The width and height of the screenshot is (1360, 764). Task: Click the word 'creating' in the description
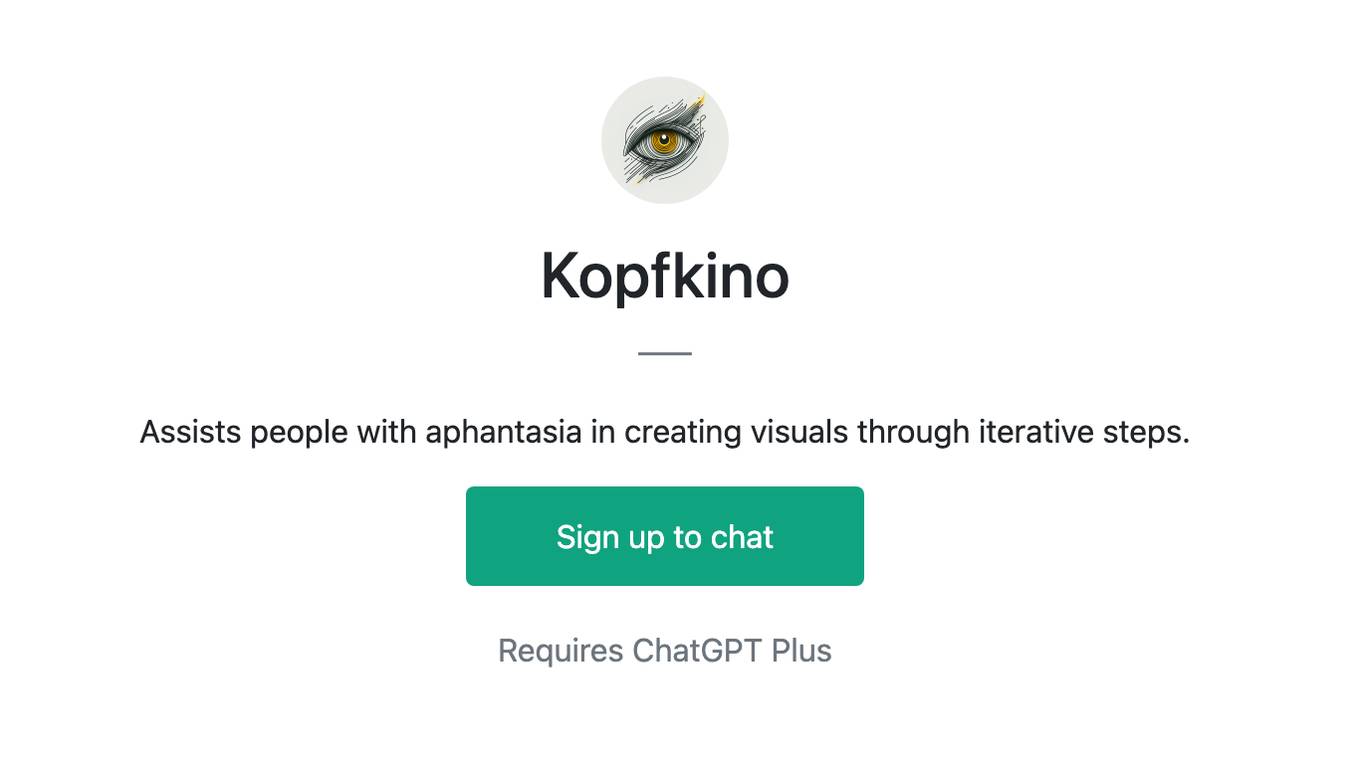tap(683, 432)
